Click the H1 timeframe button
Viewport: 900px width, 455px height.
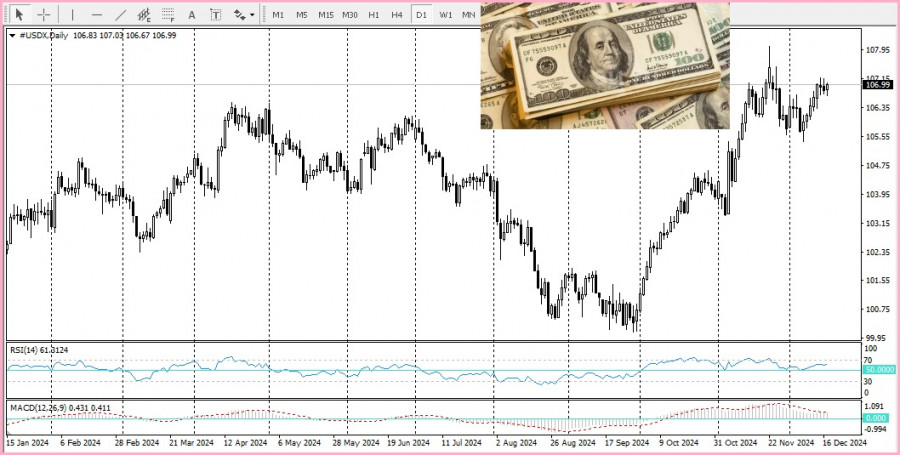pos(373,15)
